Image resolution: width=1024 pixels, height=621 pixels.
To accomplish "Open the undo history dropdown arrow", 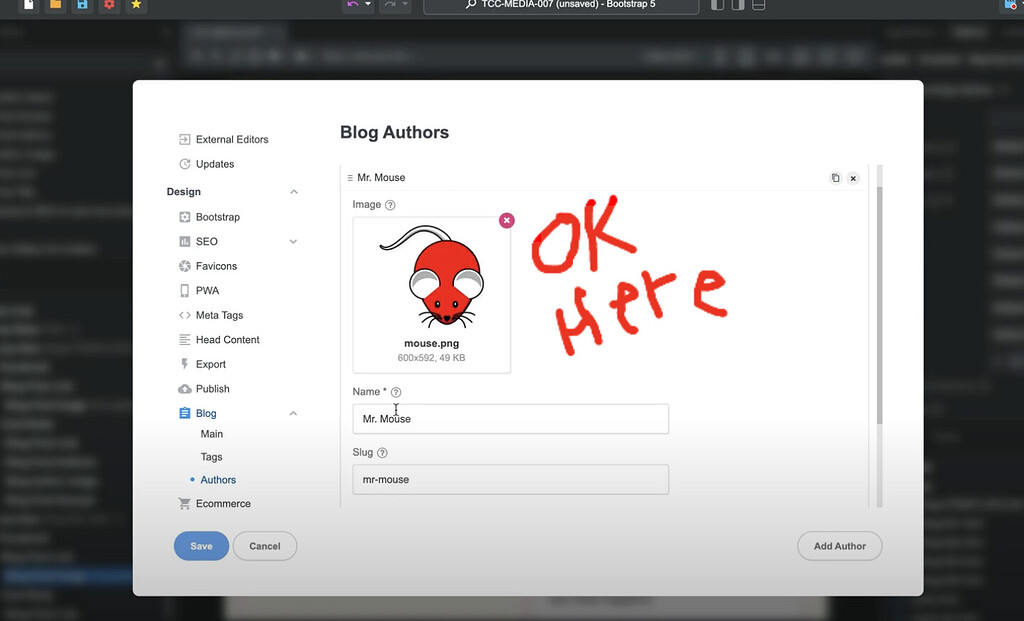I will click(x=366, y=6).
